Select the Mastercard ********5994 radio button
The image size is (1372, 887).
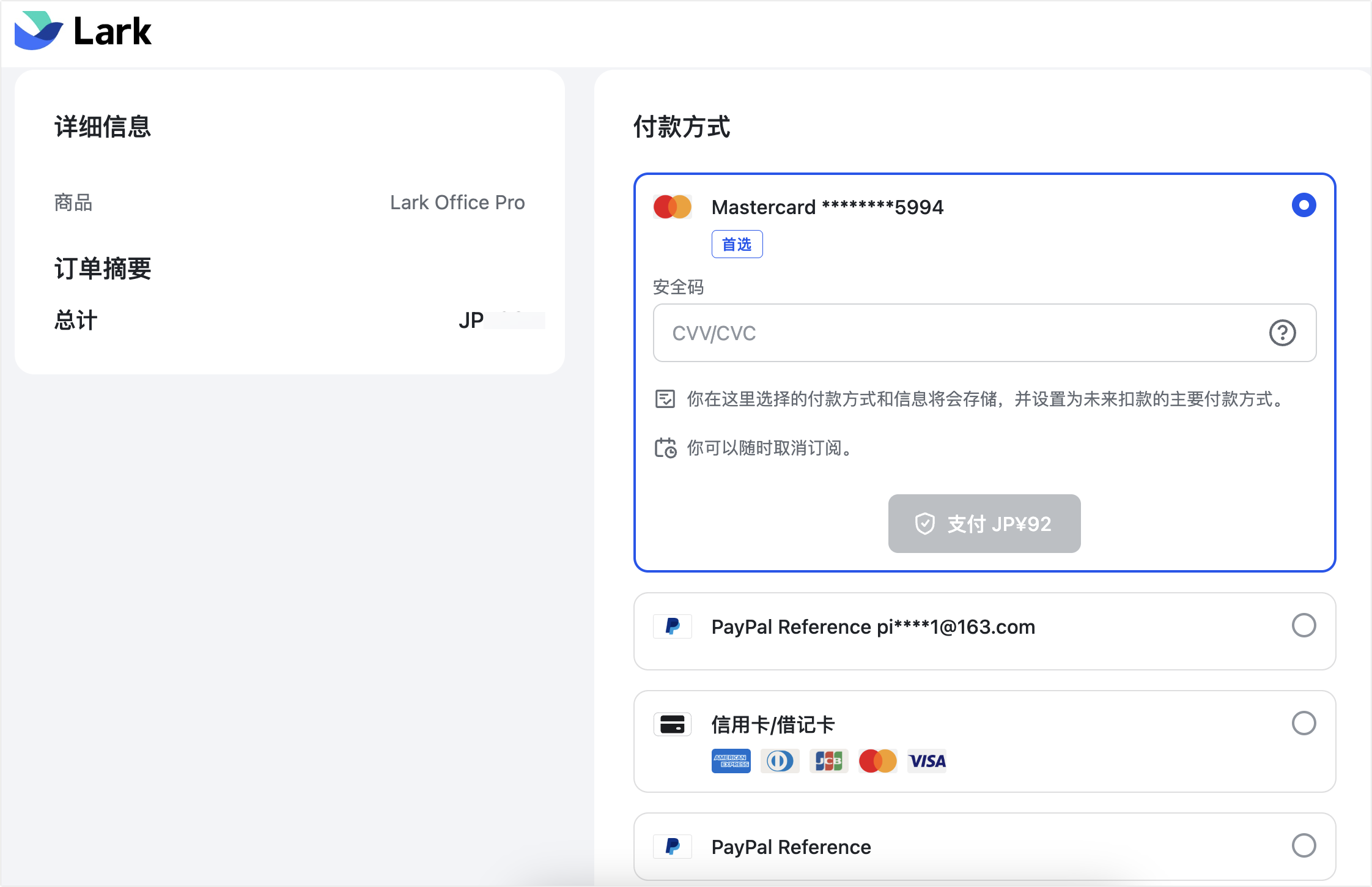(x=1304, y=205)
